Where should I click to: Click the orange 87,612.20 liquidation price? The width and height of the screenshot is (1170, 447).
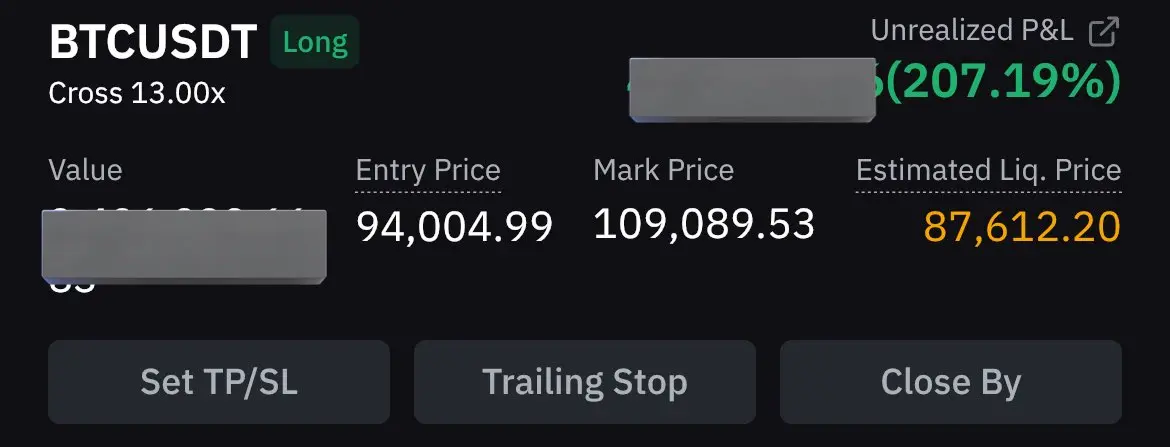click(x=1022, y=228)
